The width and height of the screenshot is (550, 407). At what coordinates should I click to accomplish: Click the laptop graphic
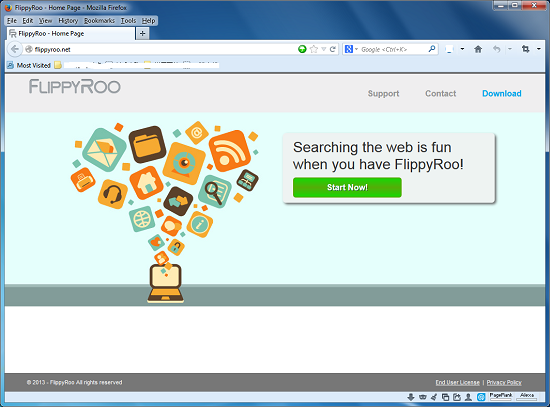tap(166, 283)
